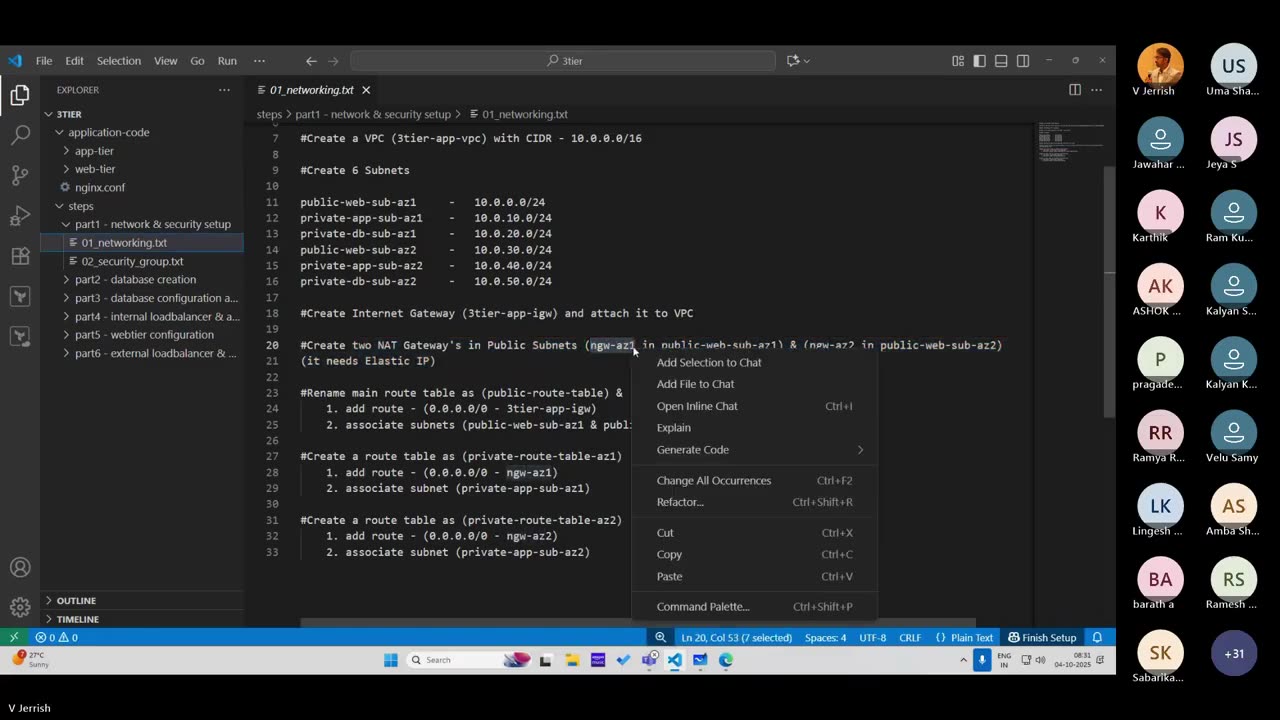The height and width of the screenshot is (720, 1280).
Task: Open File Explorer from taskbar
Action: click(x=572, y=660)
